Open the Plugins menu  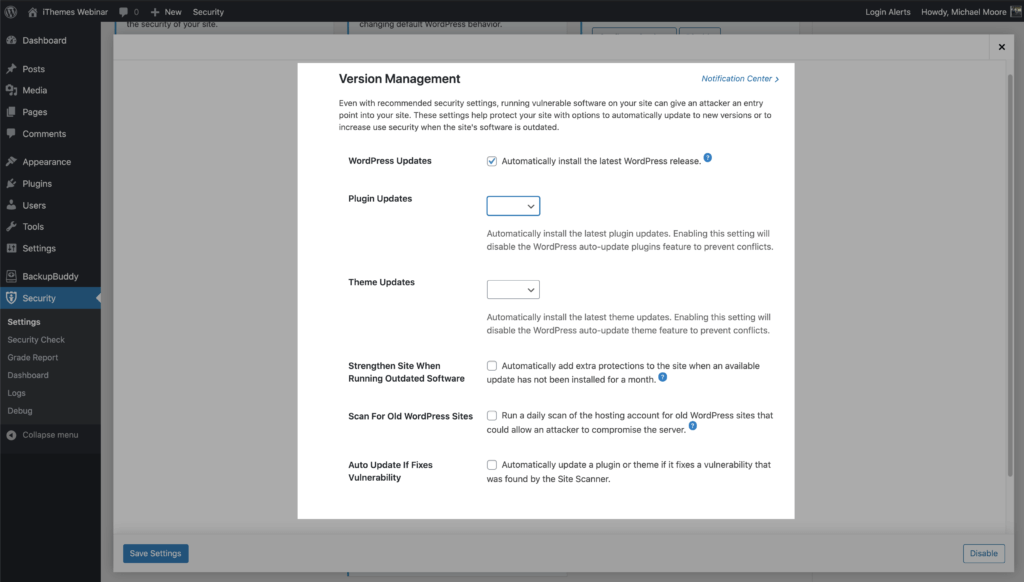37,184
